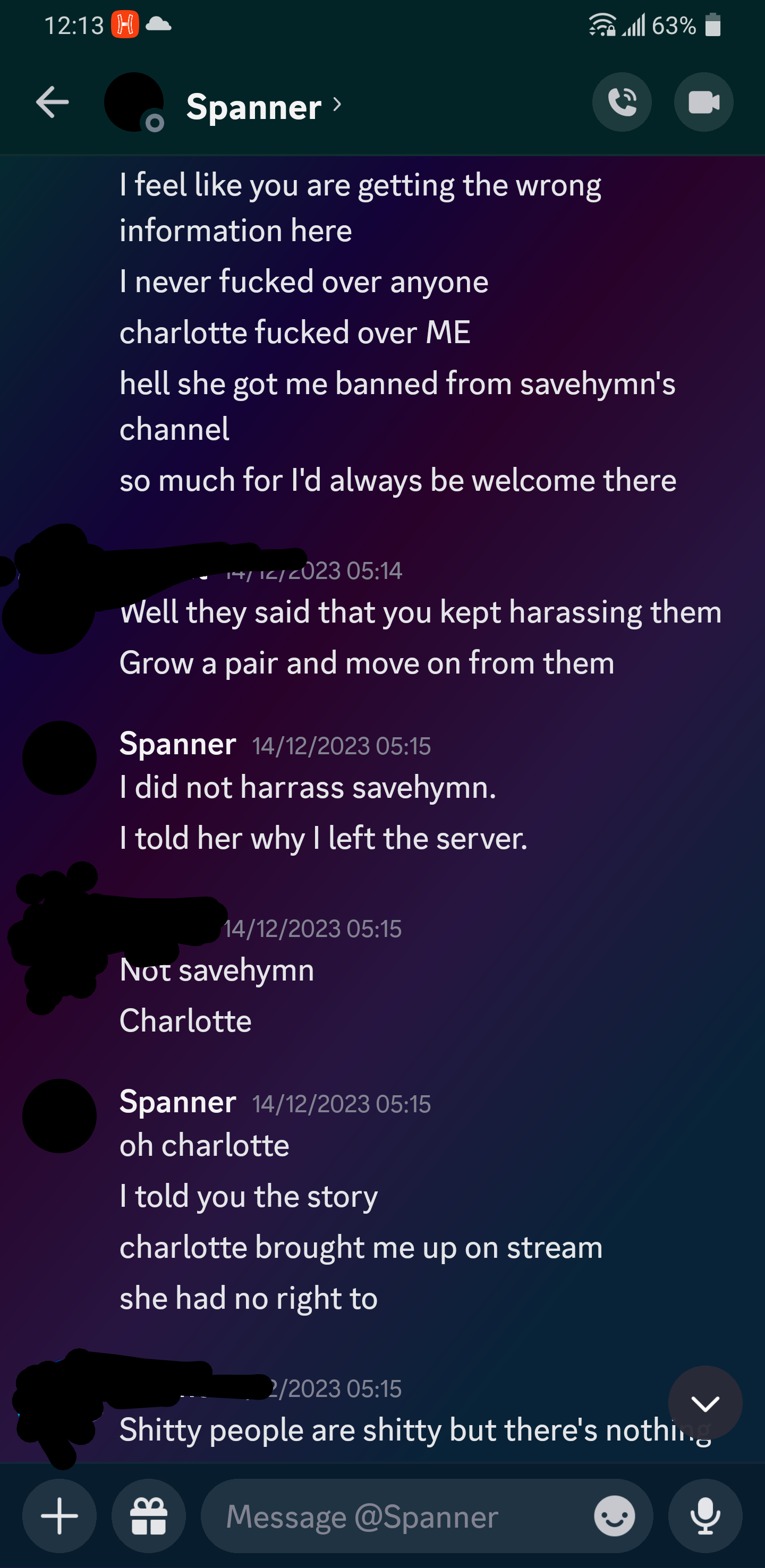Viewport: 765px width, 1568px height.
Task: Select message "charlotte brought me up on stream"
Action: 361,1247
